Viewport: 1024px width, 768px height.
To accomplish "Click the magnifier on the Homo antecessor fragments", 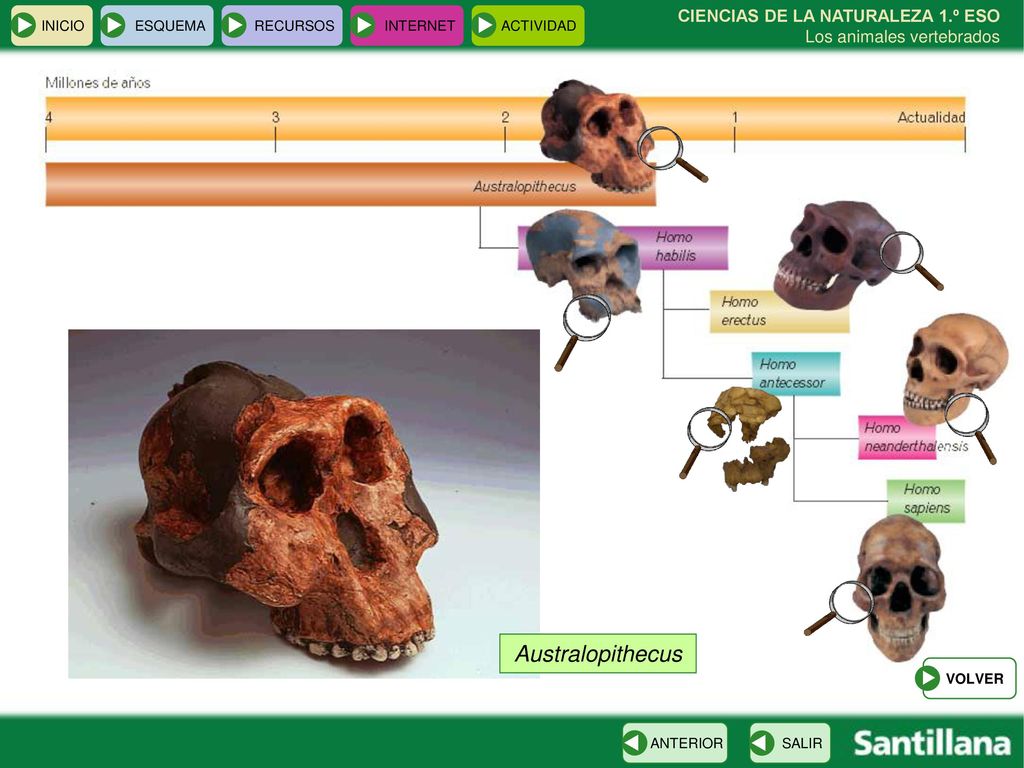I will click(x=705, y=441).
